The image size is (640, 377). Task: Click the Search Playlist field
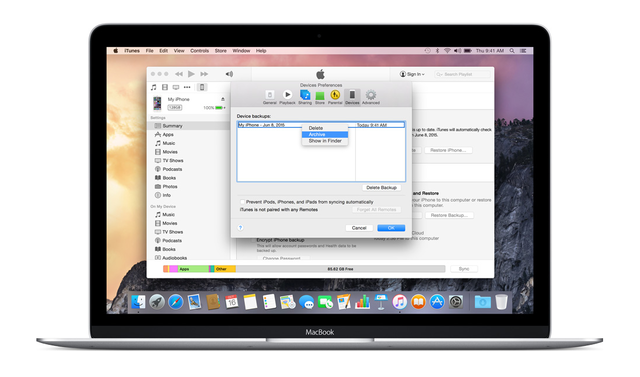[462, 74]
